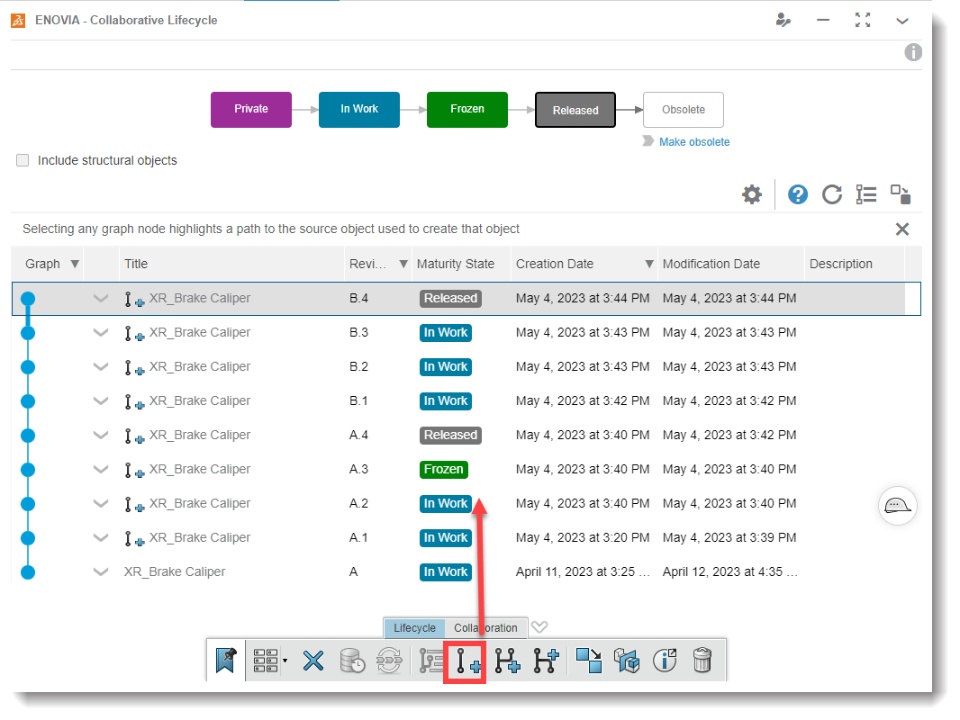Viewport: 960px width, 720px height.
Task: Click the sync arrows icon in bottom toolbar
Action: [x=389, y=661]
